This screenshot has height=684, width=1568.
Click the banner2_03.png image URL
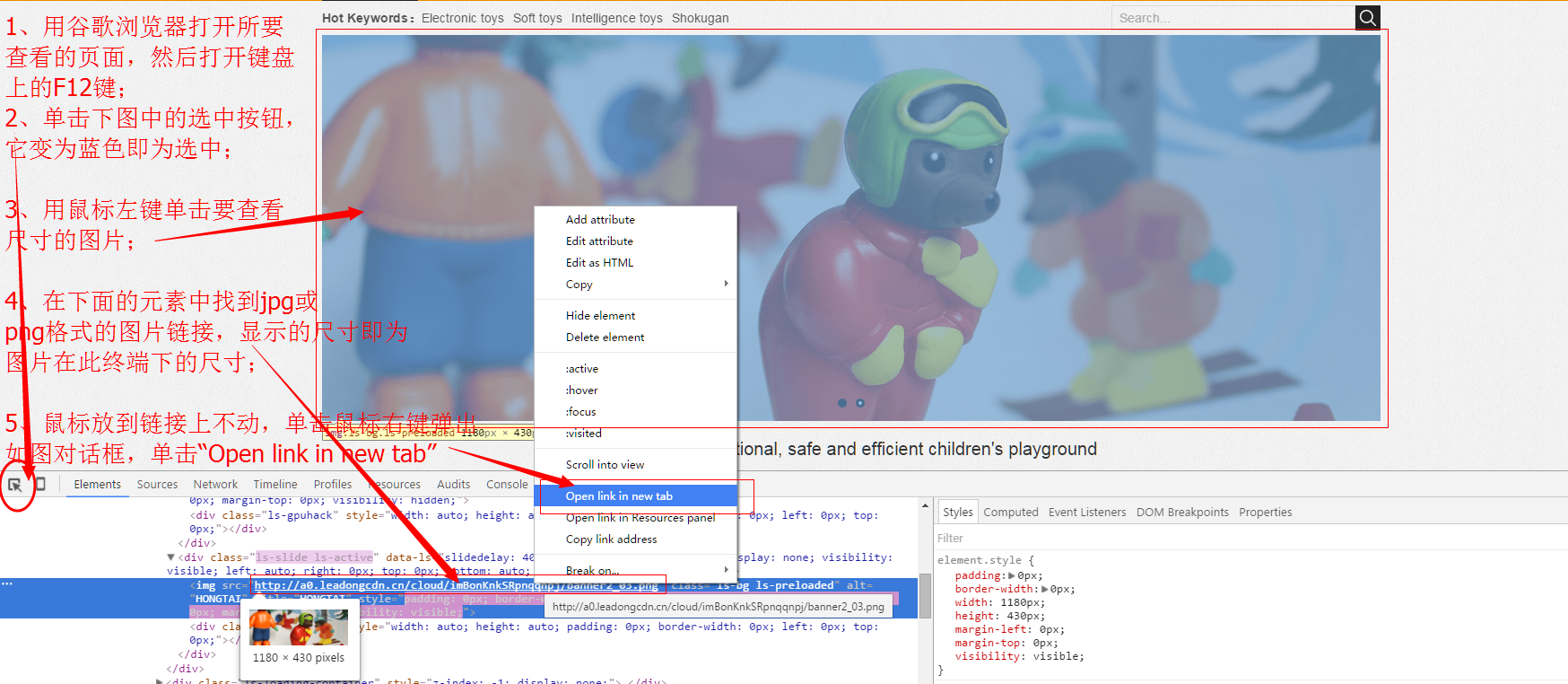(456, 585)
